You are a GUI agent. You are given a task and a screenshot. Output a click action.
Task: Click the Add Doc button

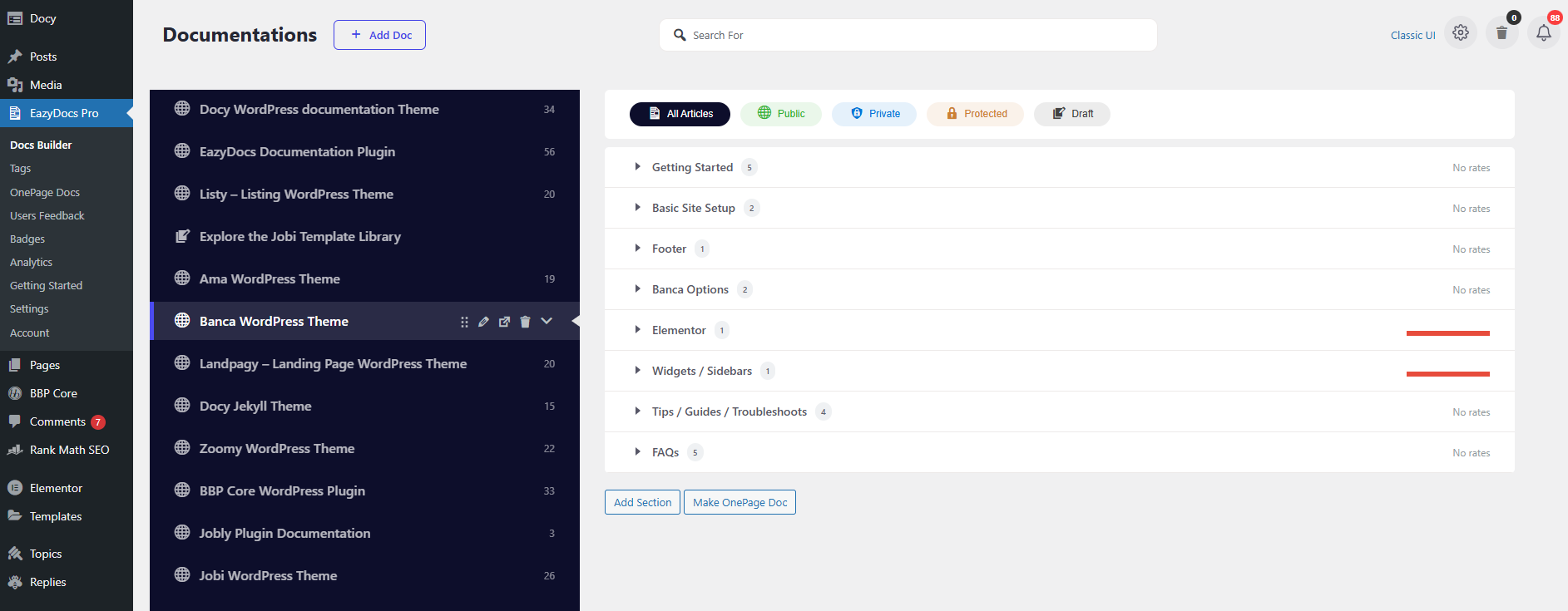[x=379, y=35]
